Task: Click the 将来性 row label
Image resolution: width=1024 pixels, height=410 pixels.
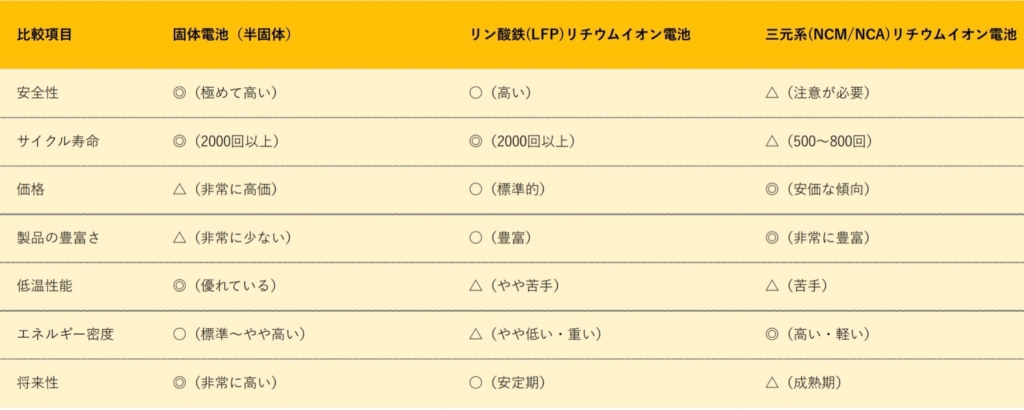Action: click(x=37, y=383)
